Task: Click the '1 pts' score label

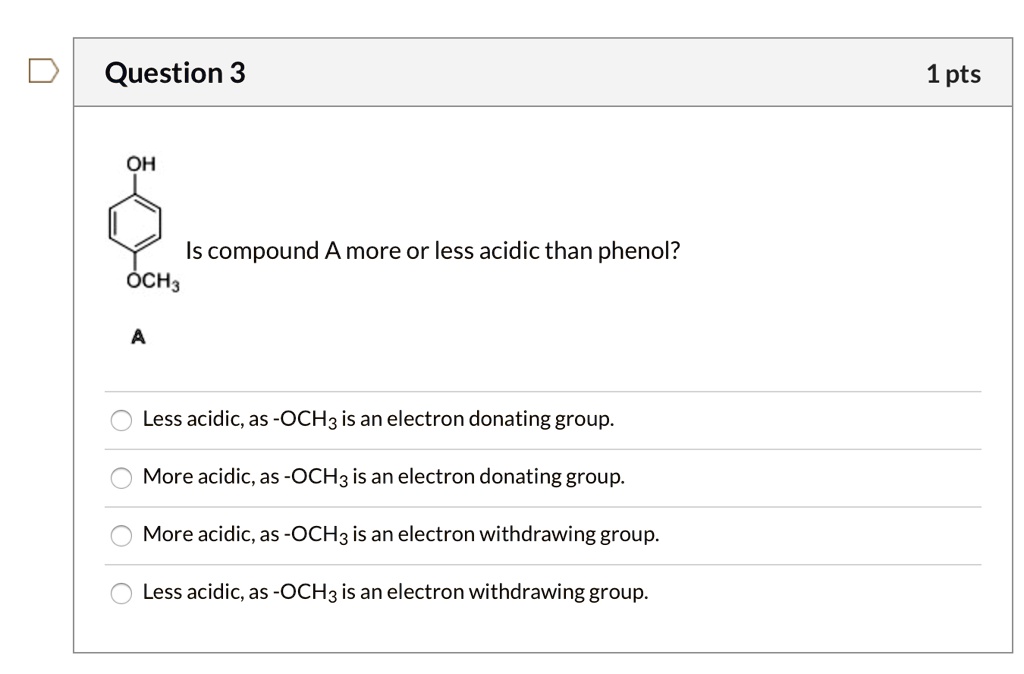Action: tap(953, 74)
